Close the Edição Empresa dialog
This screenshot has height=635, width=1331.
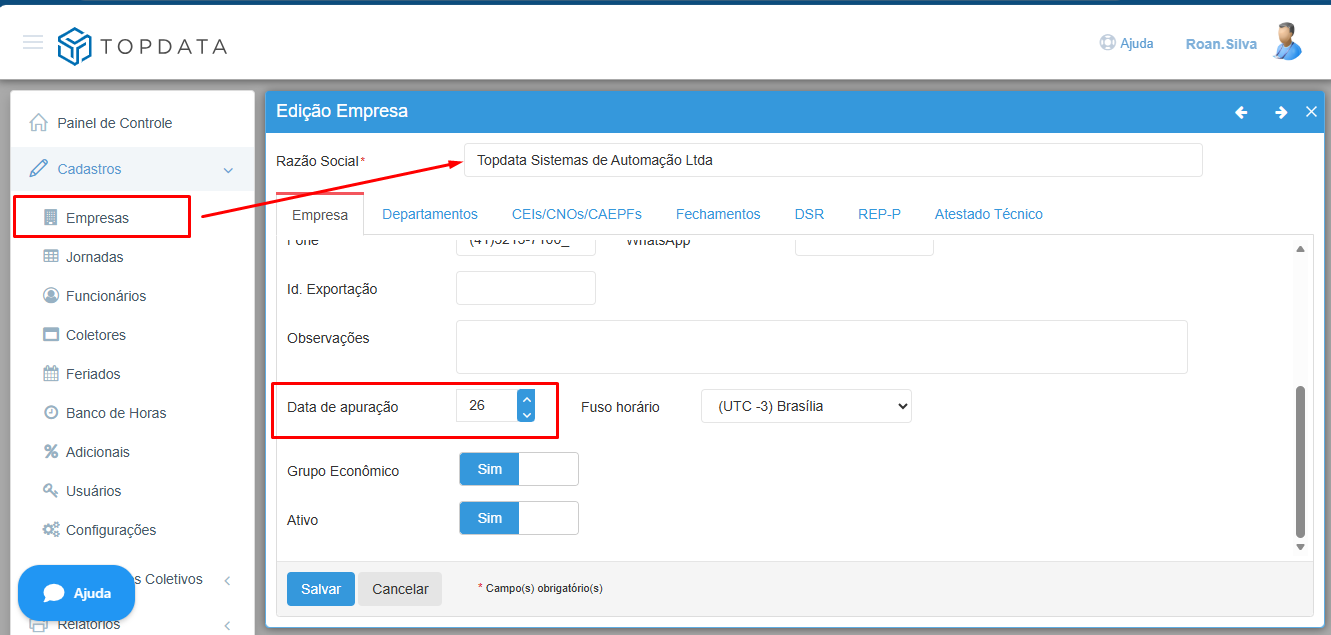pos(1311,112)
